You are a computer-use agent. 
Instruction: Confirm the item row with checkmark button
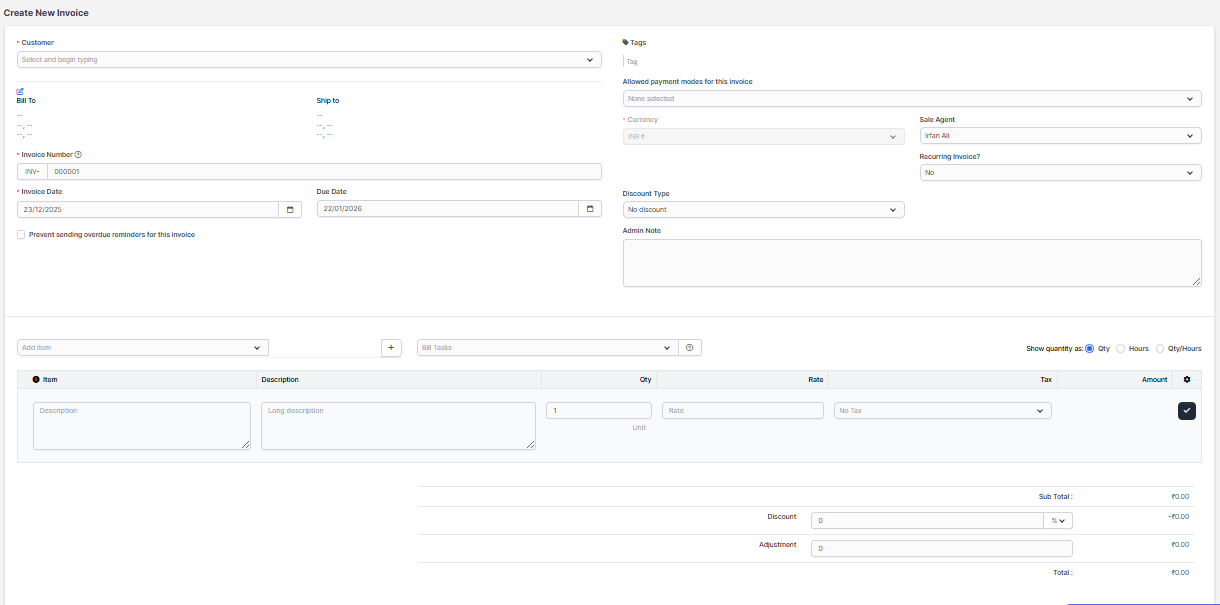(x=1187, y=411)
